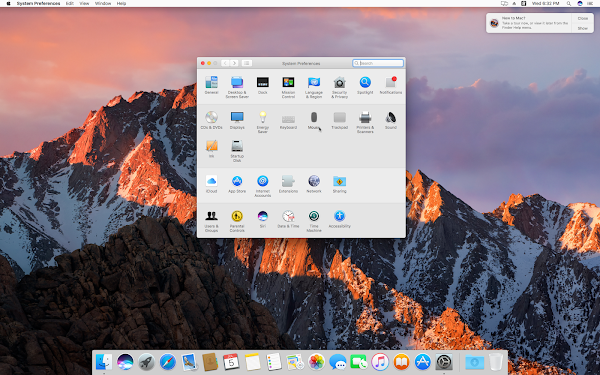Click the back arrow in toolbar

click(x=225, y=63)
